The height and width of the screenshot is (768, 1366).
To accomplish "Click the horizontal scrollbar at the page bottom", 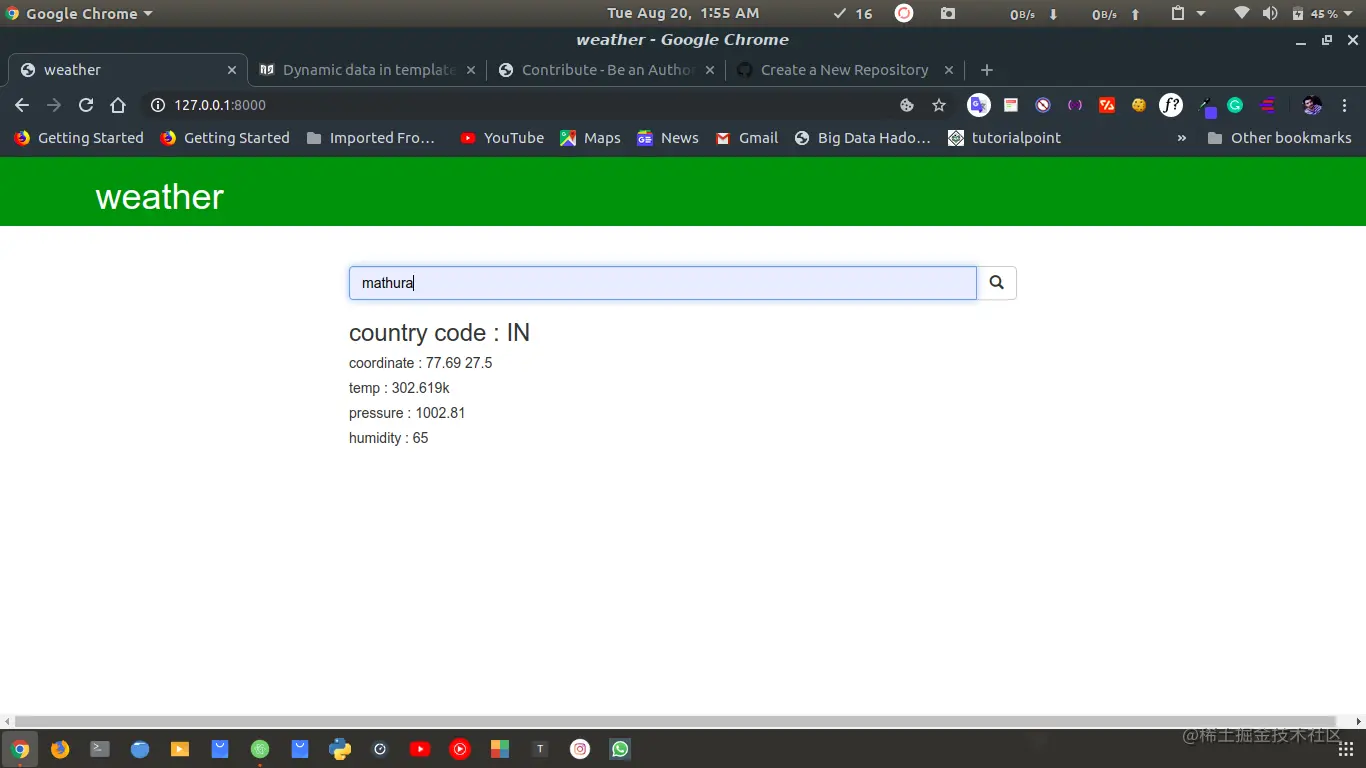I will [x=676, y=721].
